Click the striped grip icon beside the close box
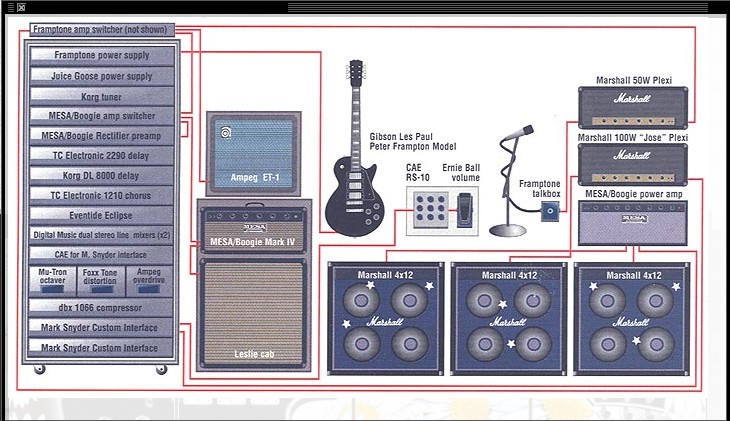Viewport: 730px width, 421px height. [x=11, y=7]
